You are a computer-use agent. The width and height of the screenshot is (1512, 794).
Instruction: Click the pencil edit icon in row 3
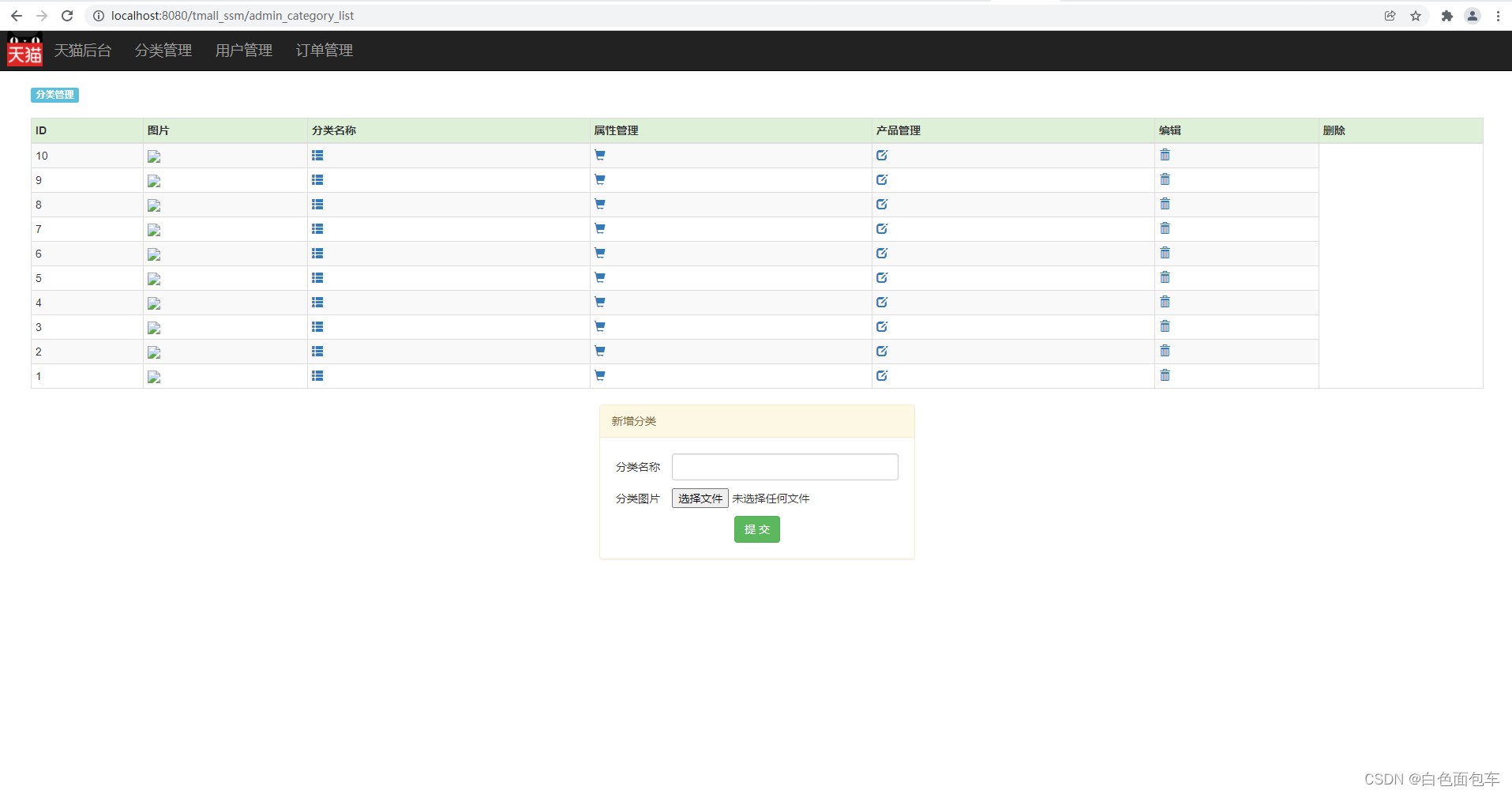882,327
